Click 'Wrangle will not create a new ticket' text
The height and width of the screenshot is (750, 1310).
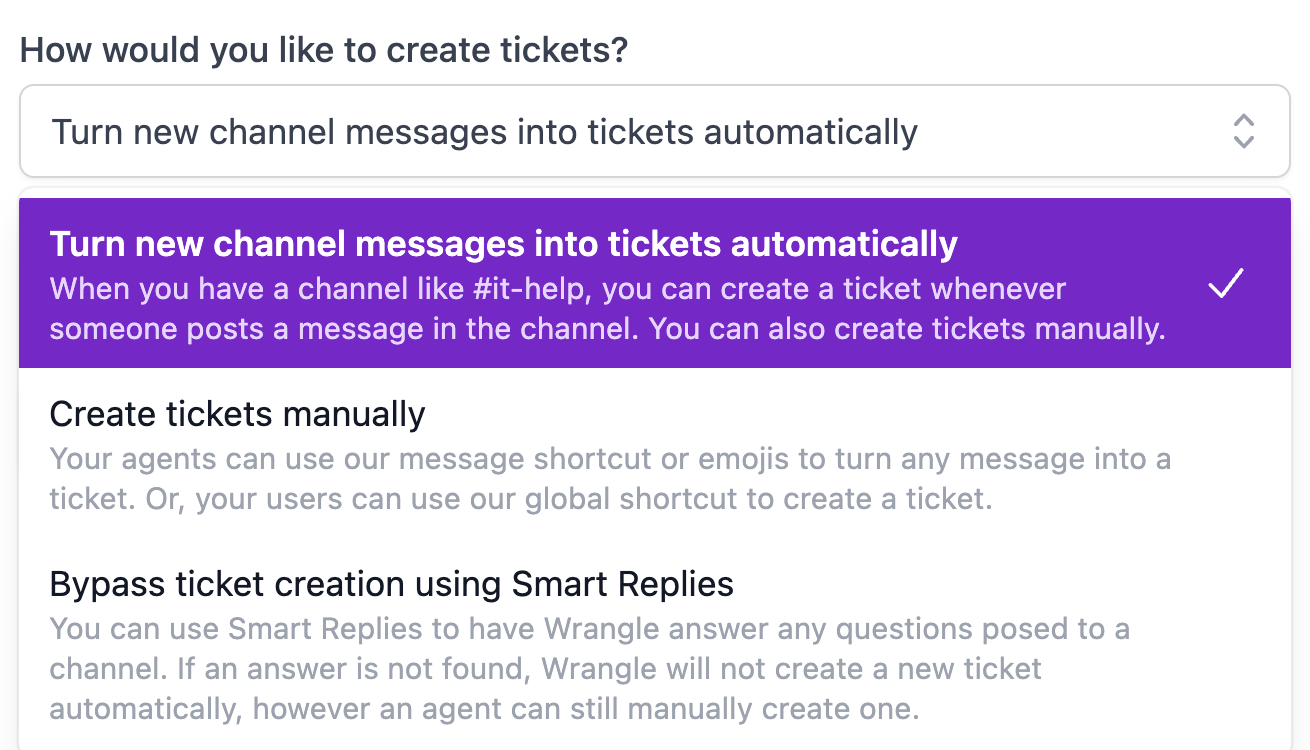click(793, 669)
